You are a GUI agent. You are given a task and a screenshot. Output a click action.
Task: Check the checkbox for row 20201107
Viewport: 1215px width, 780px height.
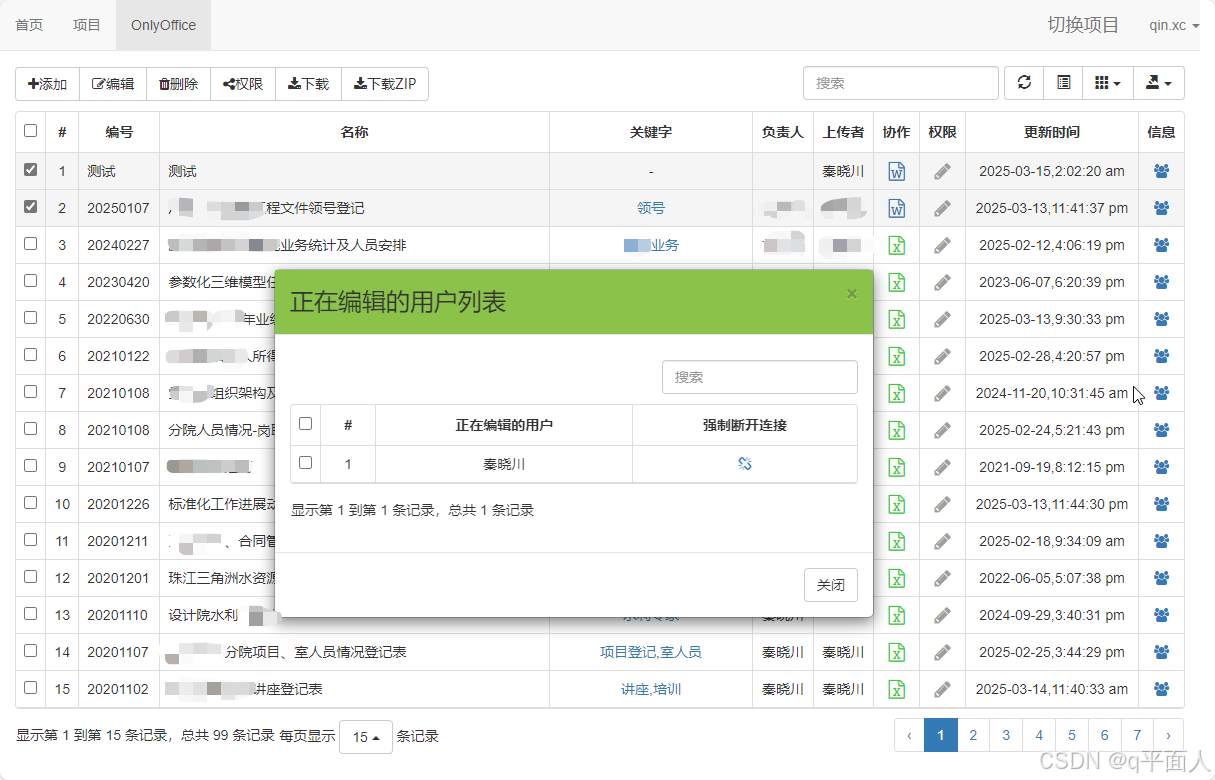(x=30, y=651)
